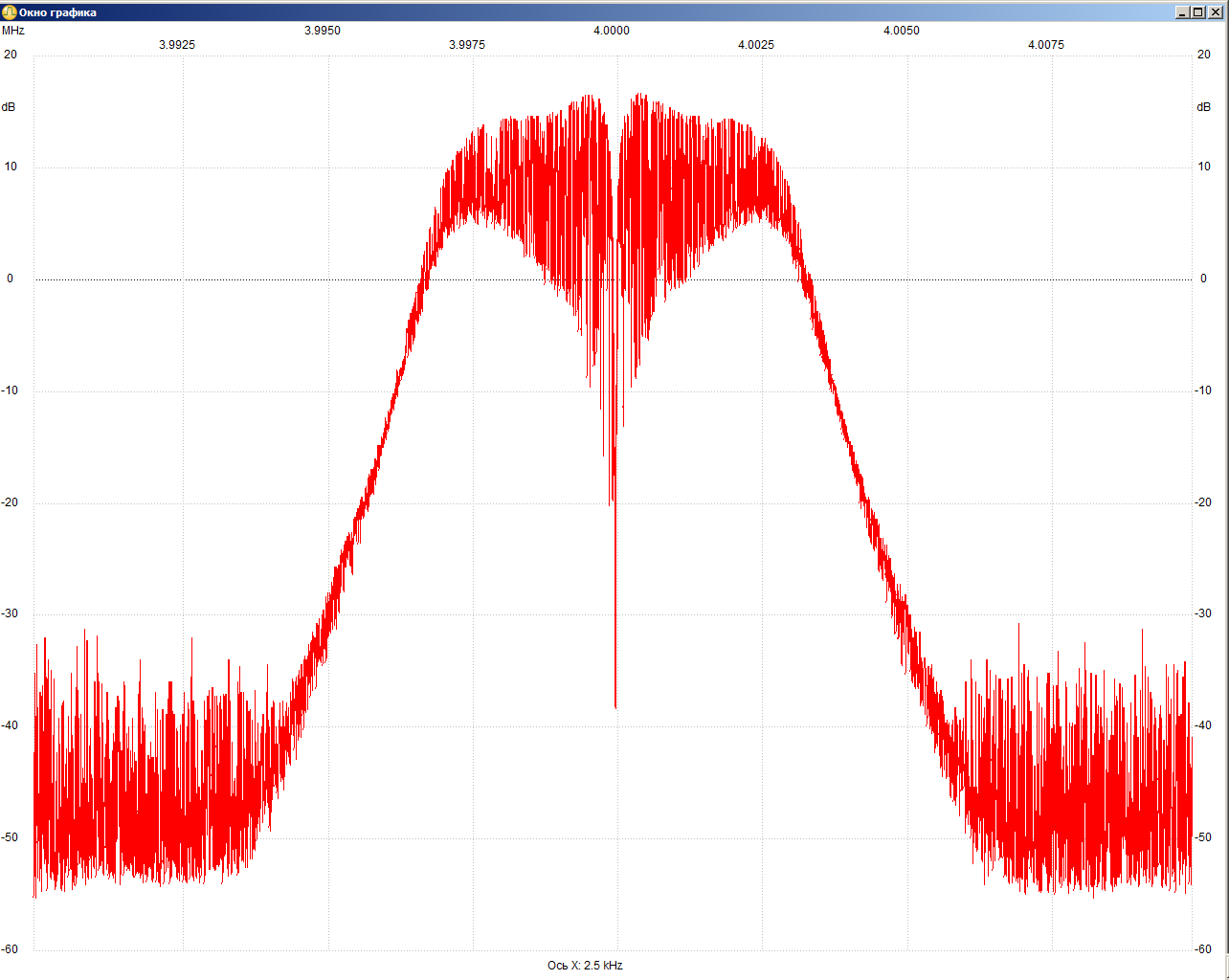Screen dimensions: 1229x980
Task: Select the 3.9975 frequency label
Action: tap(467, 45)
